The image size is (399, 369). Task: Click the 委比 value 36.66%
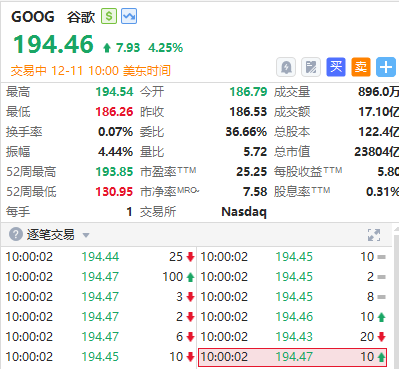click(x=246, y=132)
